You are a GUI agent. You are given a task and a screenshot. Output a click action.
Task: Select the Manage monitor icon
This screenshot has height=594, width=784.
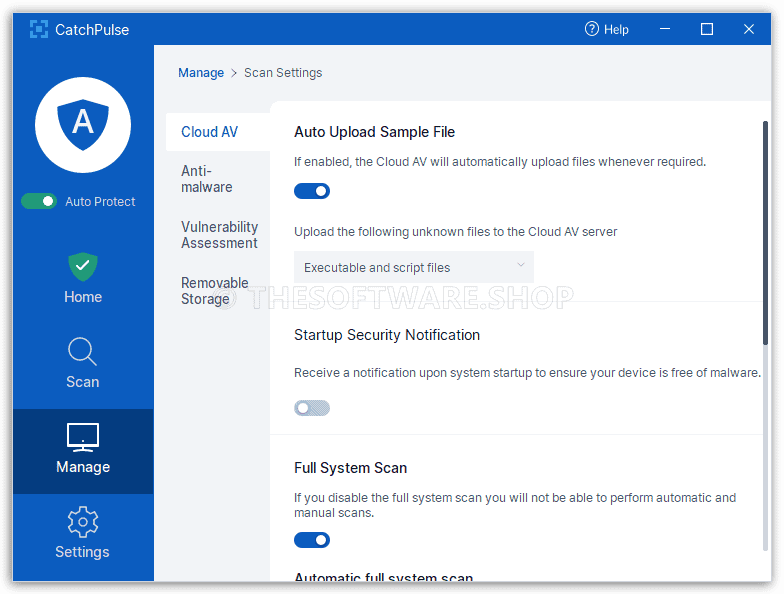pyautogui.click(x=83, y=437)
